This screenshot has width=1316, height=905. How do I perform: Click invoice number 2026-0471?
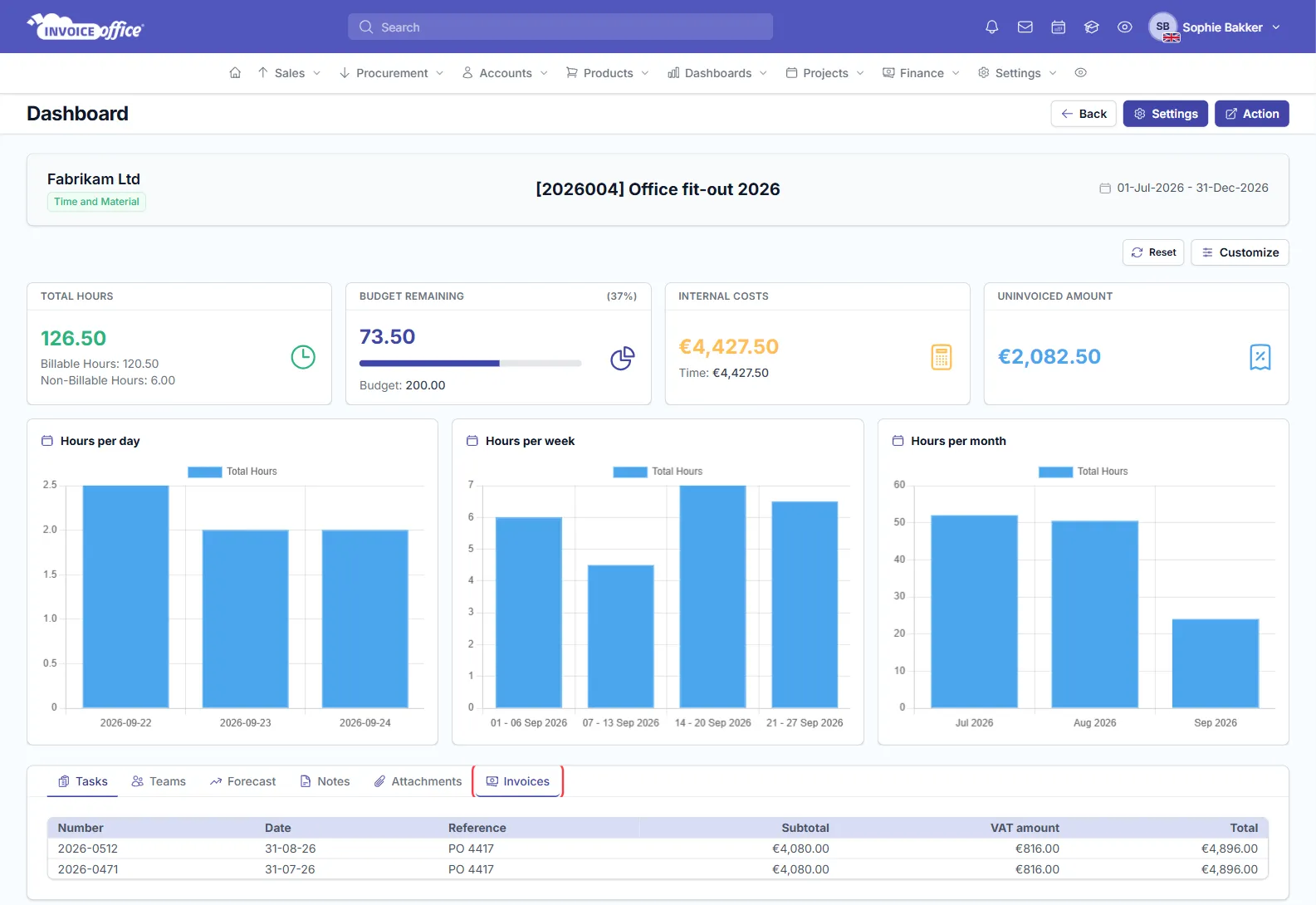pyautogui.click(x=88, y=869)
